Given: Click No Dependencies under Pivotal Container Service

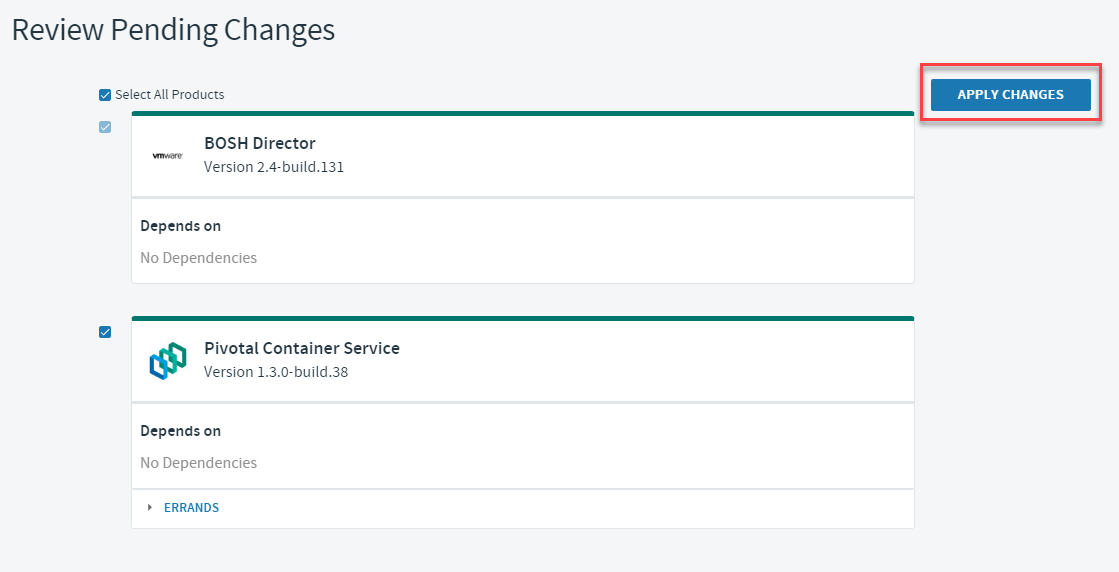Looking at the screenshot, I should pos(198,462).
